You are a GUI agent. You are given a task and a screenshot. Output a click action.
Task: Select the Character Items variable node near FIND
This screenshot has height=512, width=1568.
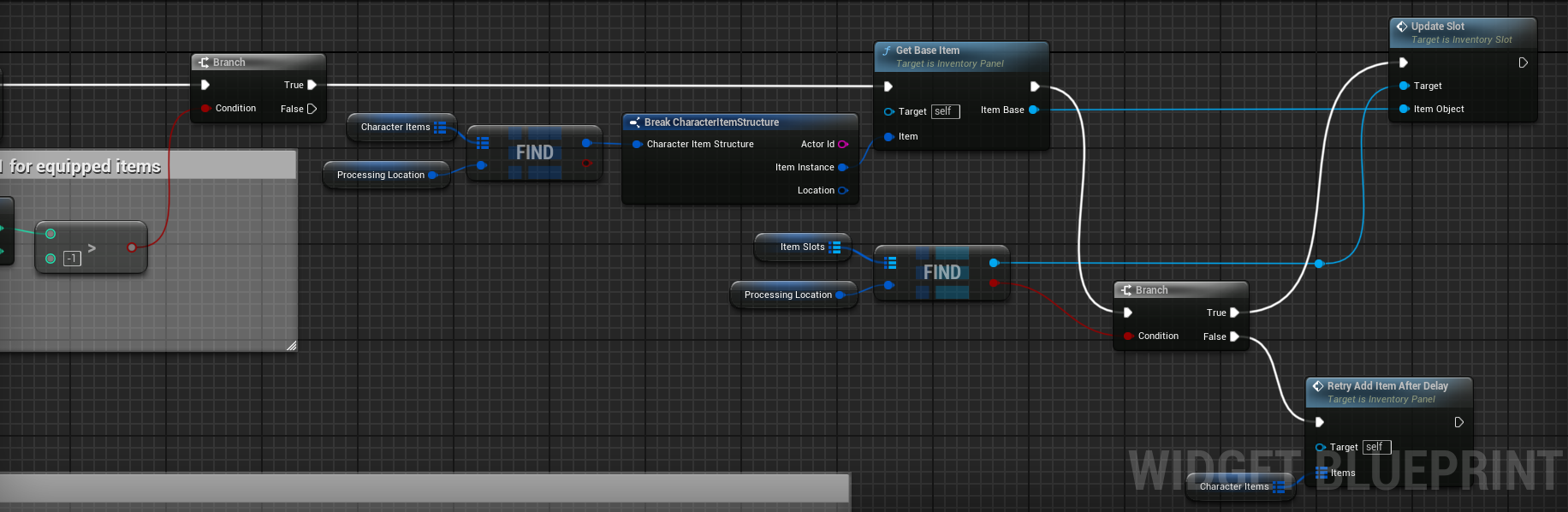pyautogui.click(x=401, y=128)
